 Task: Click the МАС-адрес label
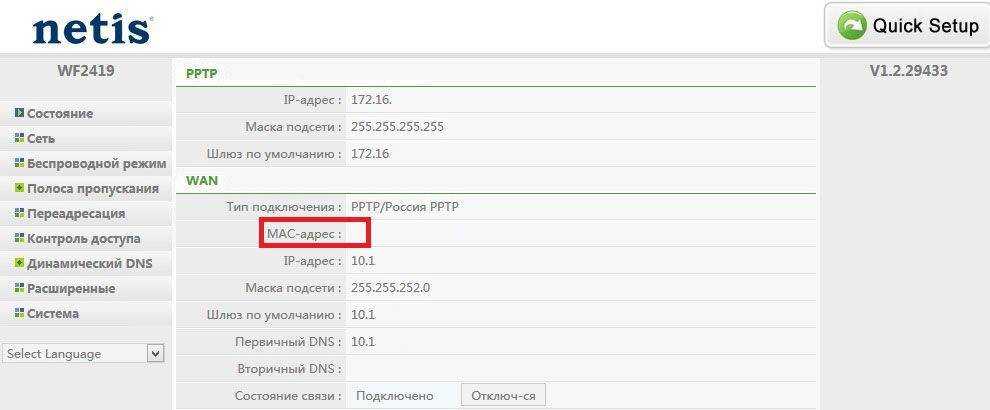click(x=304, y=234)
